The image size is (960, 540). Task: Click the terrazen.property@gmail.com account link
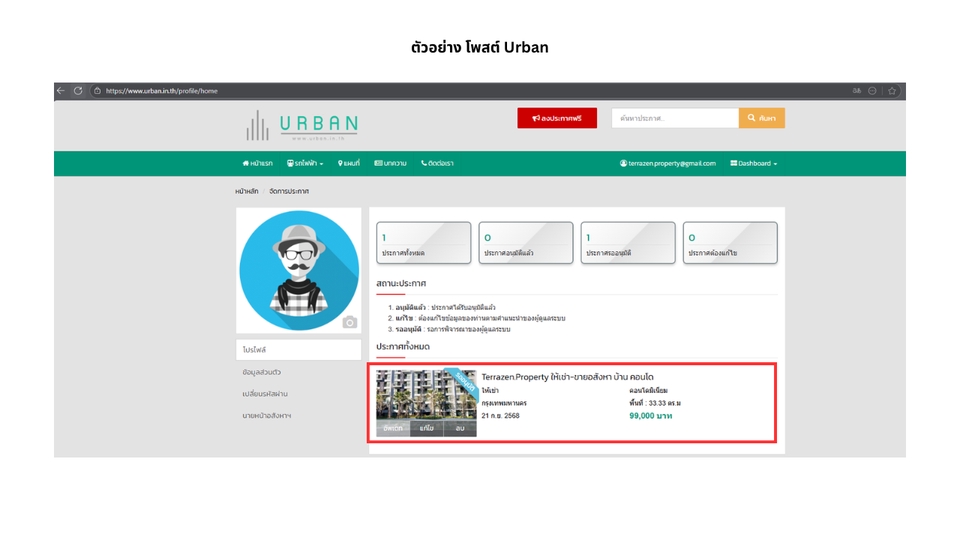click(x=667, y=163)
